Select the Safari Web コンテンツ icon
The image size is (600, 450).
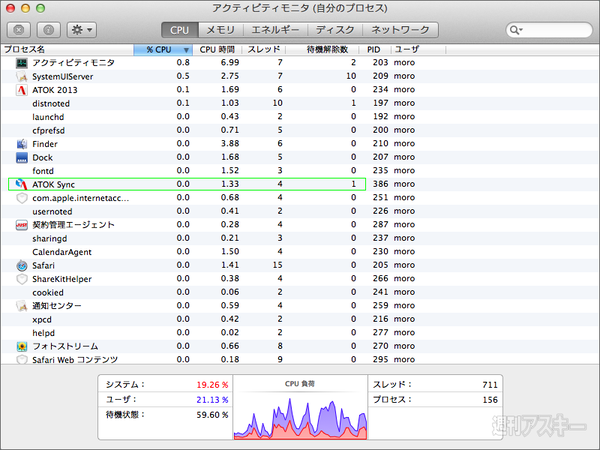[x=22, y=359]
